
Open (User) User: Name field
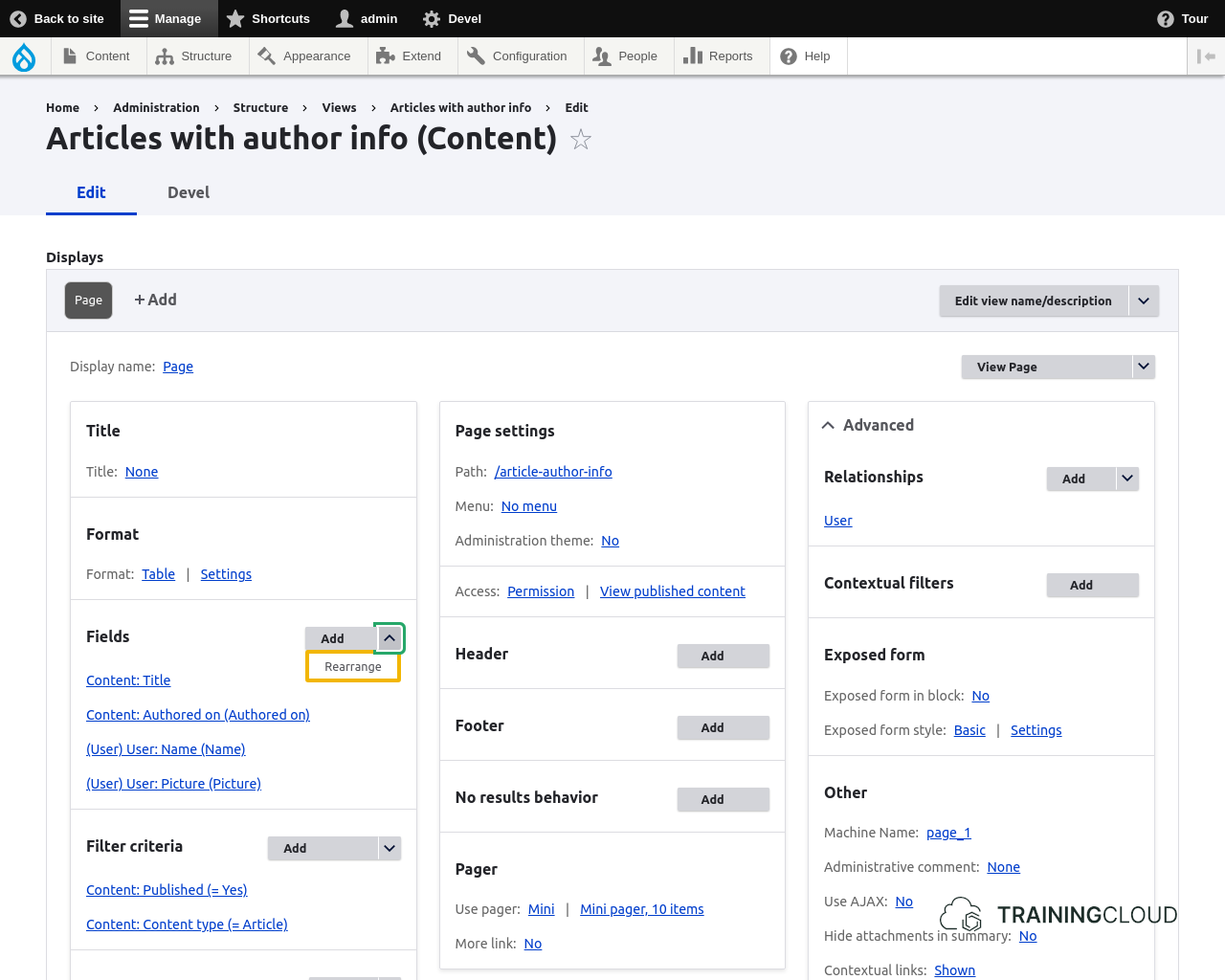[x=166, y=749]
